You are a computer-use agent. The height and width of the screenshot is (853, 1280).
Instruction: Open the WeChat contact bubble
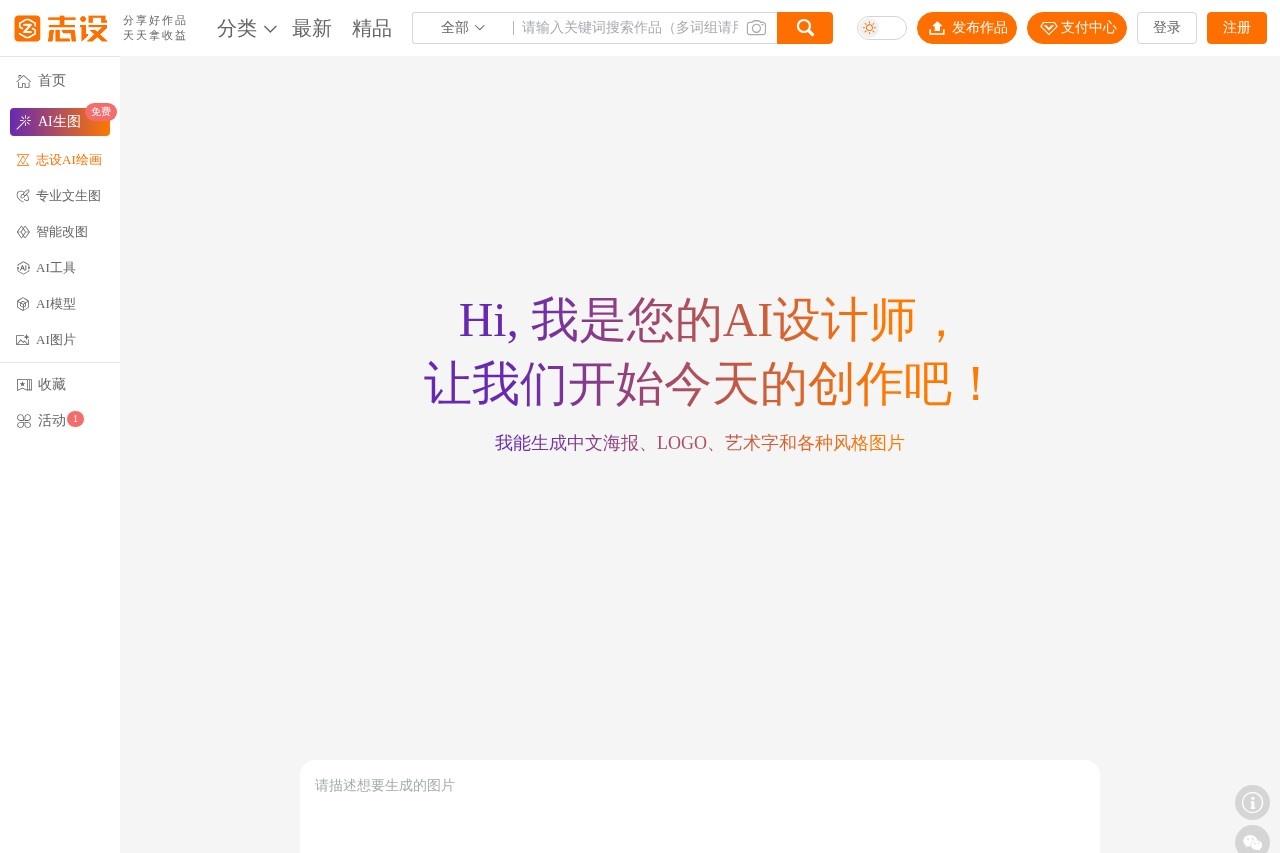click(1252, 842)
